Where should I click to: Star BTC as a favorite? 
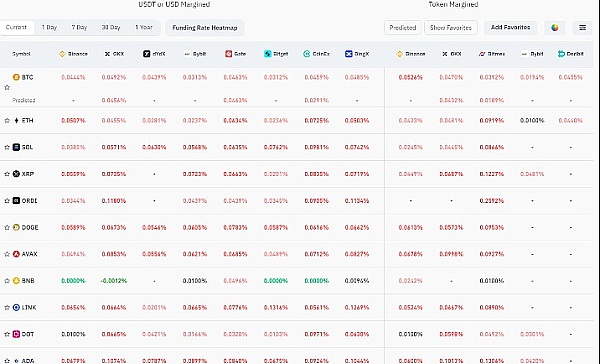[7, 88]
